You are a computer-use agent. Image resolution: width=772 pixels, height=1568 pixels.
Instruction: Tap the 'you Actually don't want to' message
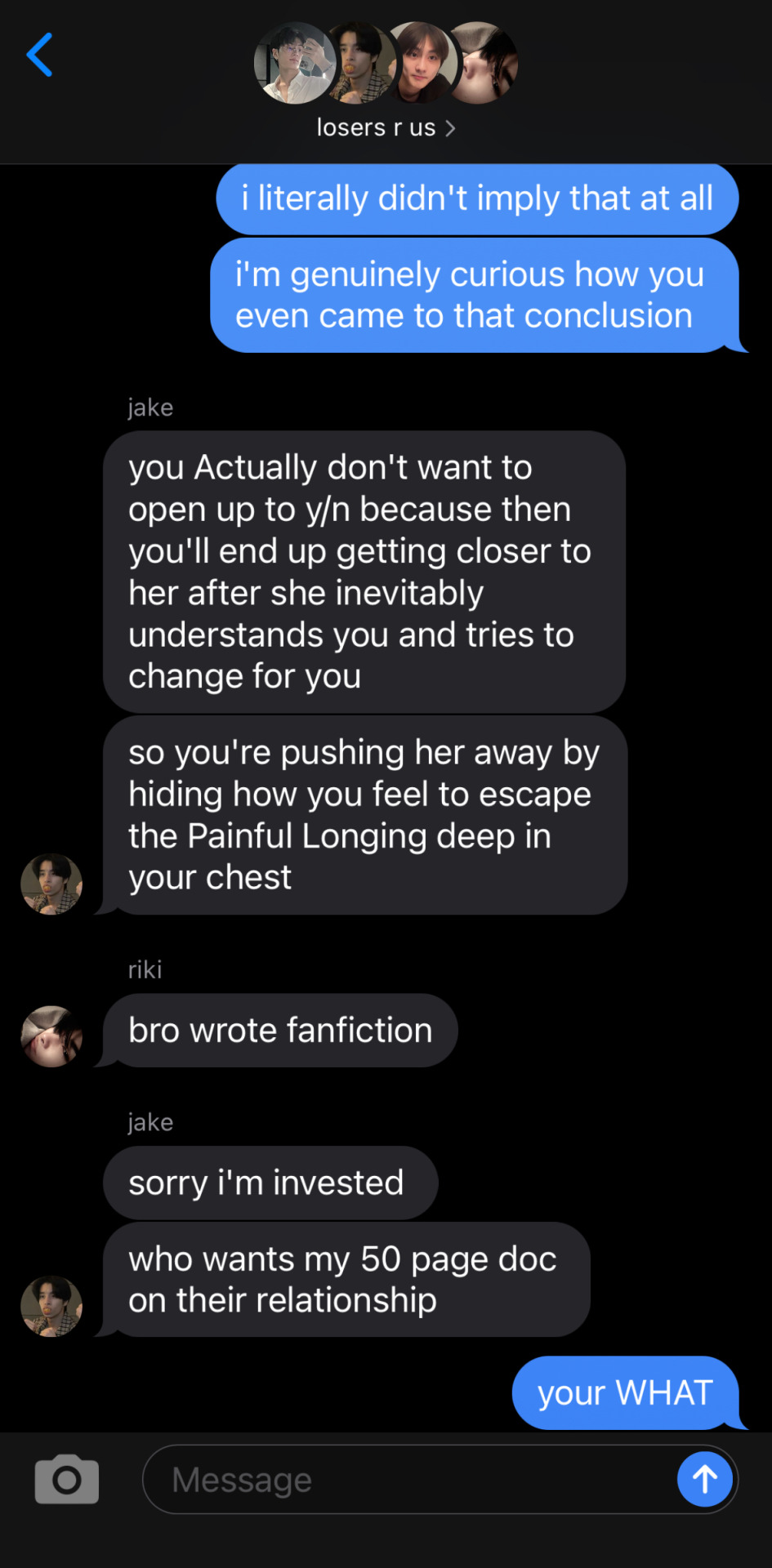(x=364, y=572)
